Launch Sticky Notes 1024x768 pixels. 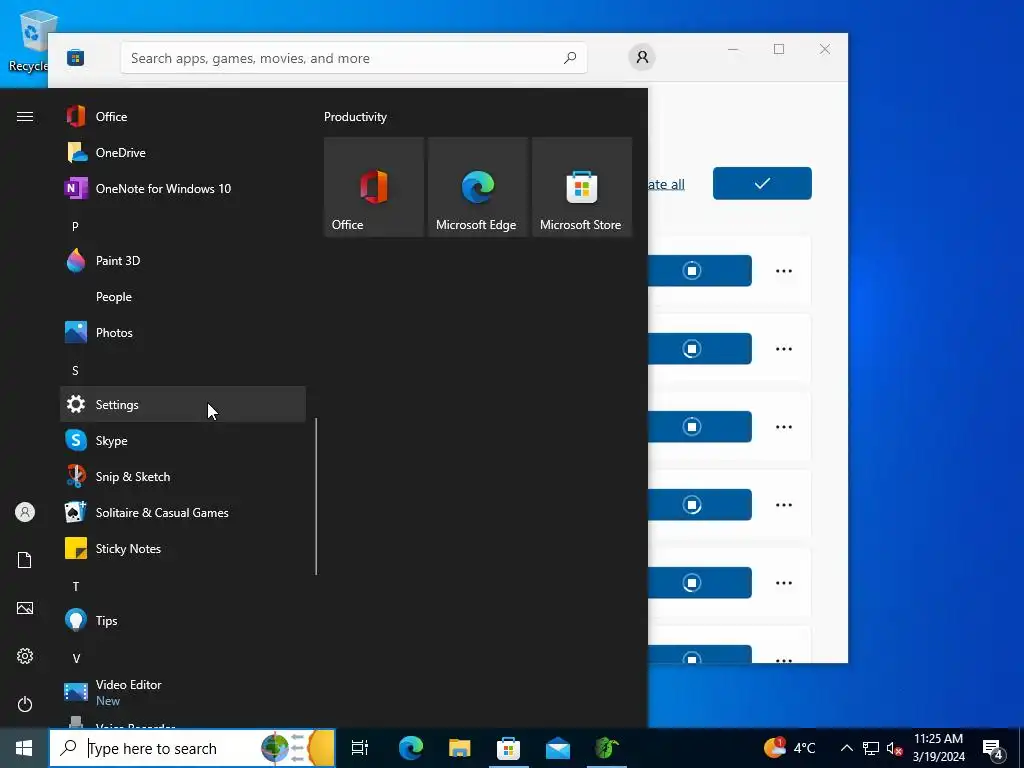coord(183,549)
